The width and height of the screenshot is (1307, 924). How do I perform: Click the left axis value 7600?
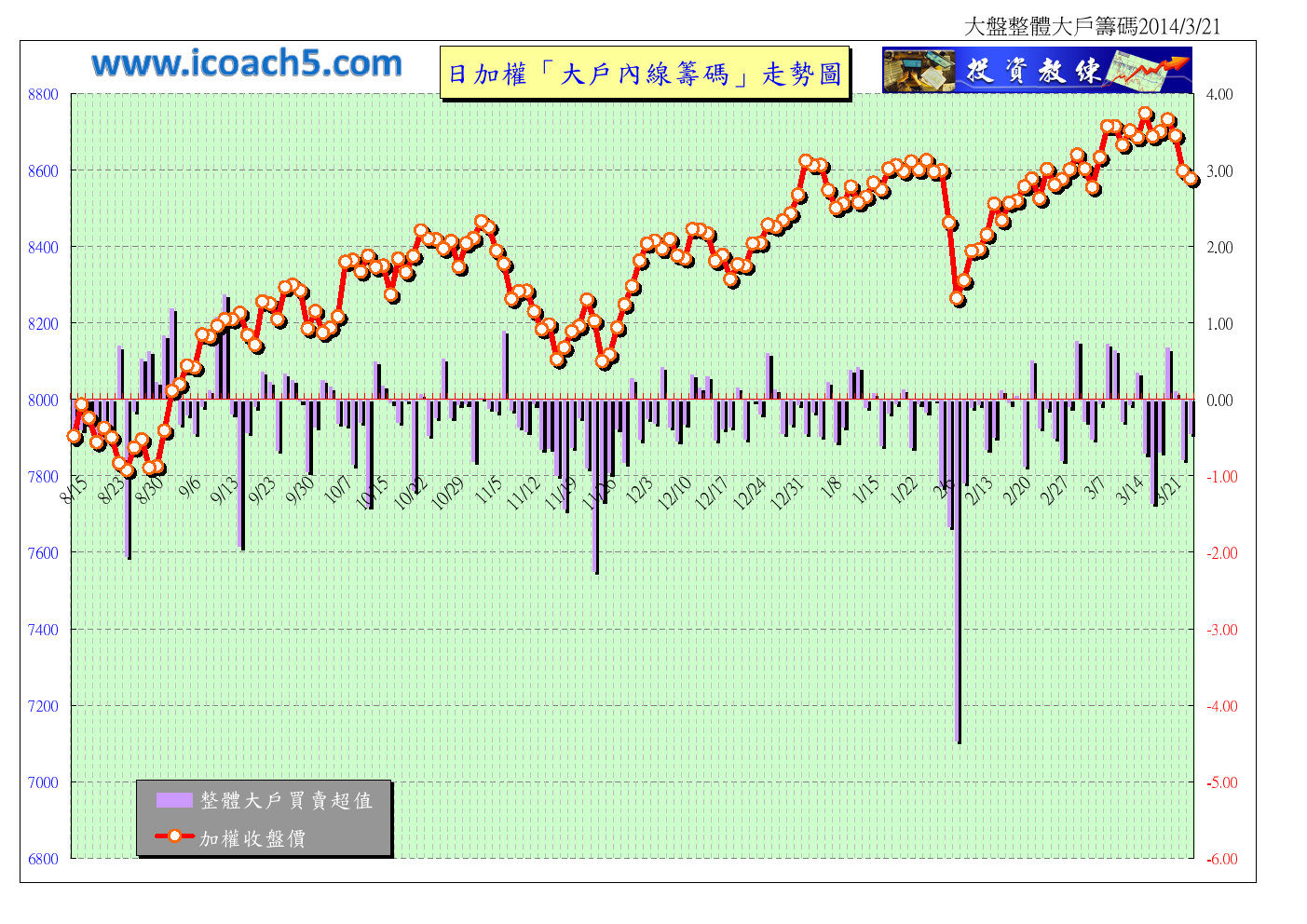pyautogui.click(x=43, y=553)
